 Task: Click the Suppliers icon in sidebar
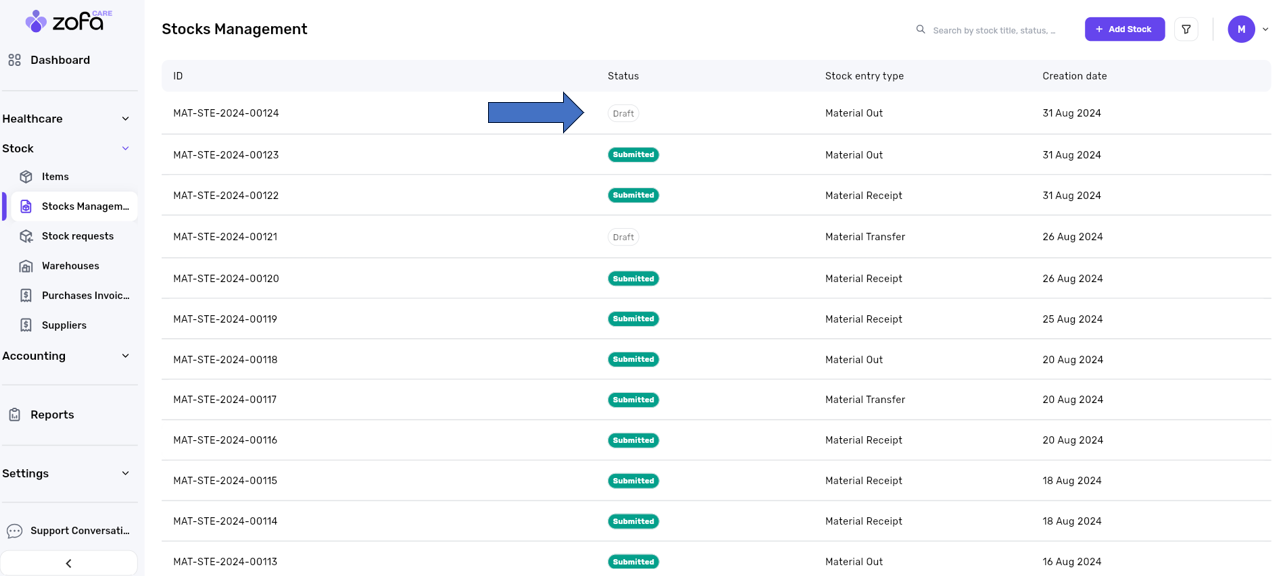coord(26,326)
